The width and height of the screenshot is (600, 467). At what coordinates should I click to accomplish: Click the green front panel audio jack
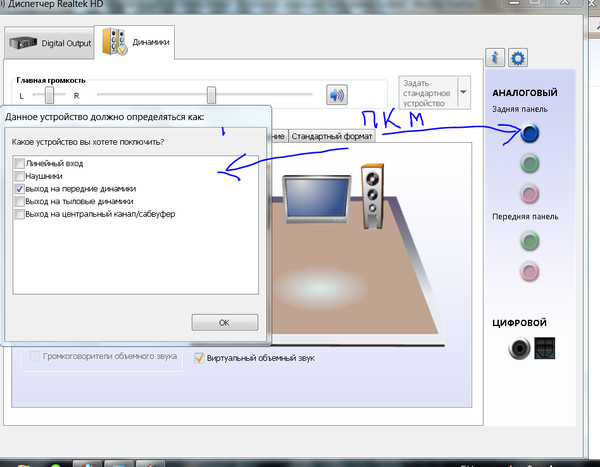530,241
